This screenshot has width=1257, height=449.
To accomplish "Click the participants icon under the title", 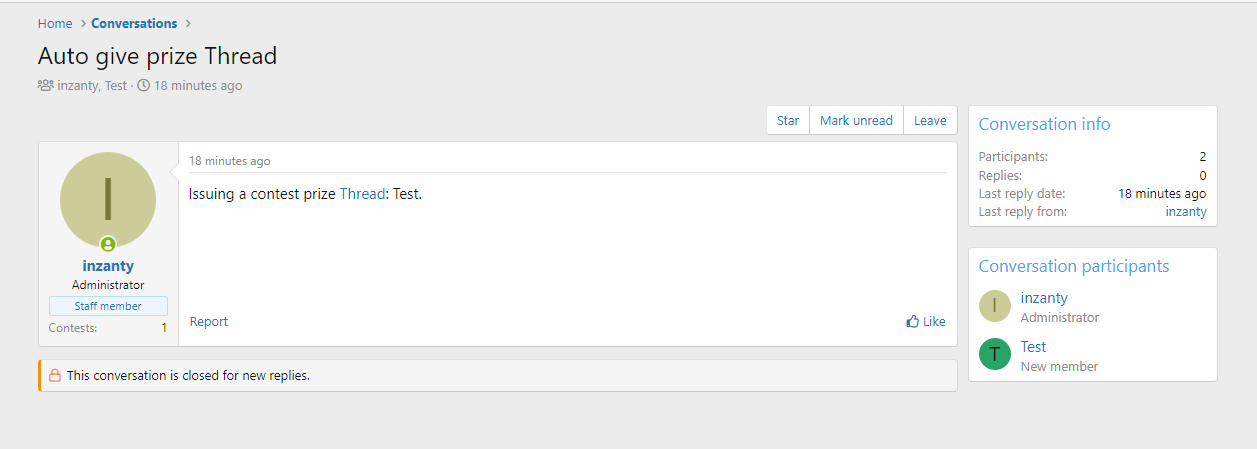I will tap(45, 86).
